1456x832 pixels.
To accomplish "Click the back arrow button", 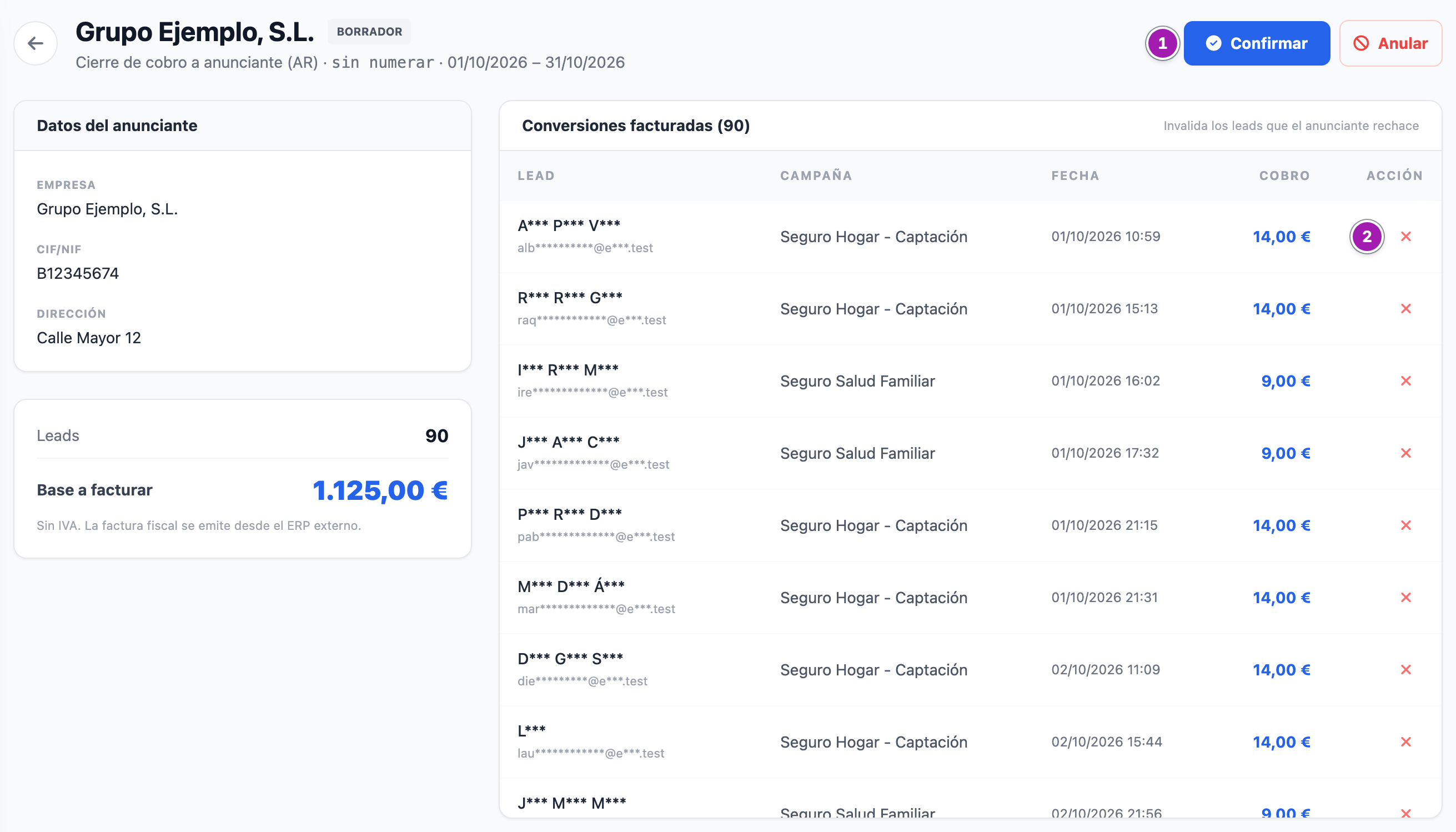I will click(x=36, y=43).
